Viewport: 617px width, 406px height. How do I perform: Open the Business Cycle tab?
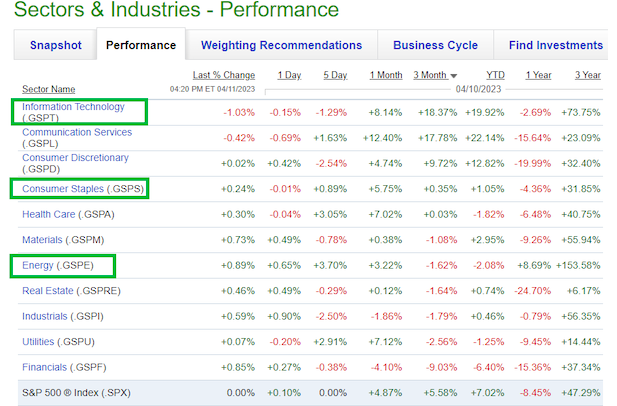click(435, 45)
